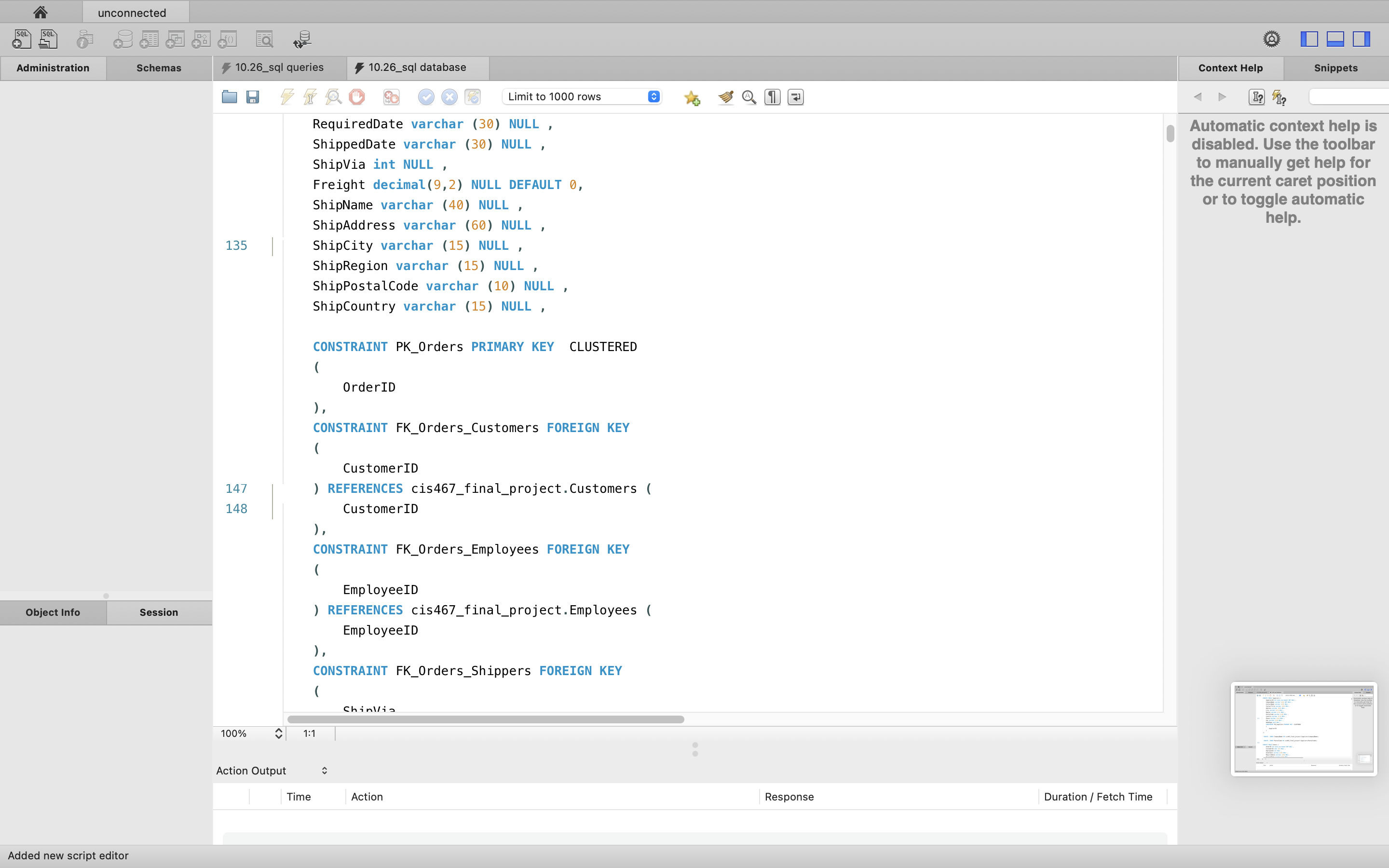This screenshot has height=868, width=1389.
Task: Adjust editor zoom with the percentage stepper
Action: (x=278, y=733)
